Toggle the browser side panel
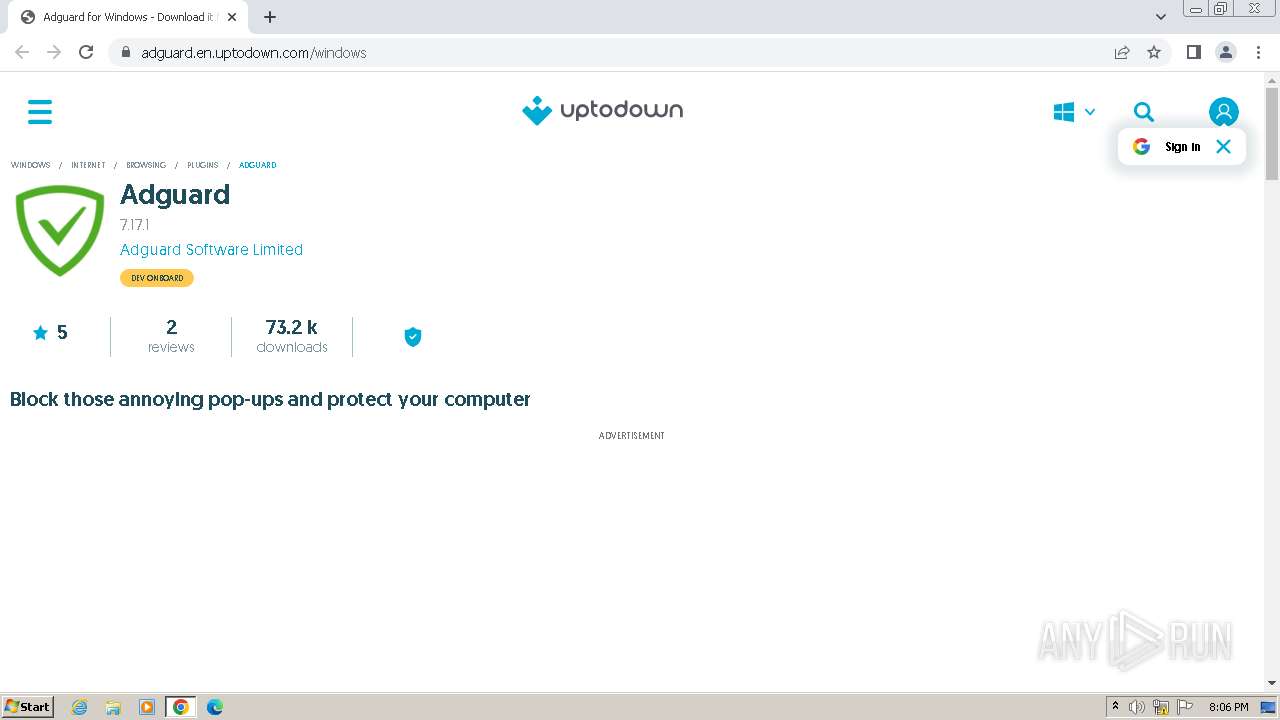This screenshot has height=720, width=1280. 1193,52
